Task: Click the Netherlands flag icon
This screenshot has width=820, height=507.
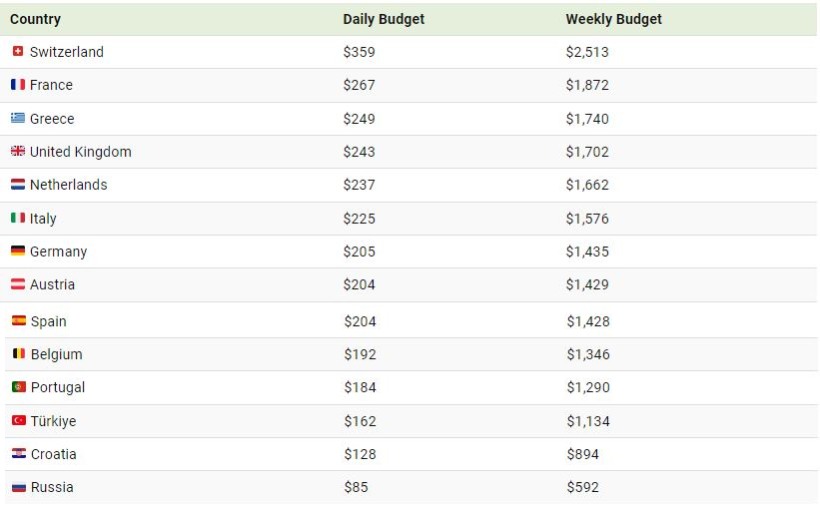Action: (18, 184)
